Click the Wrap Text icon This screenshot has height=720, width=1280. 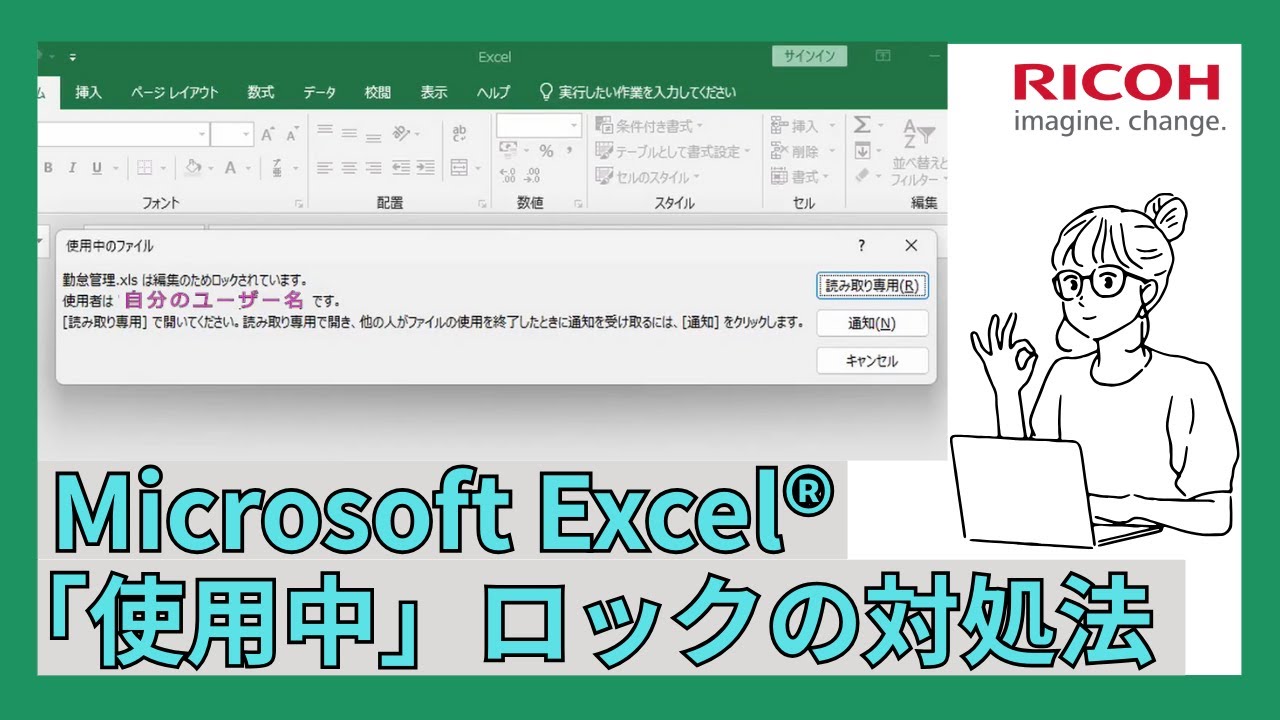(460, 134)
